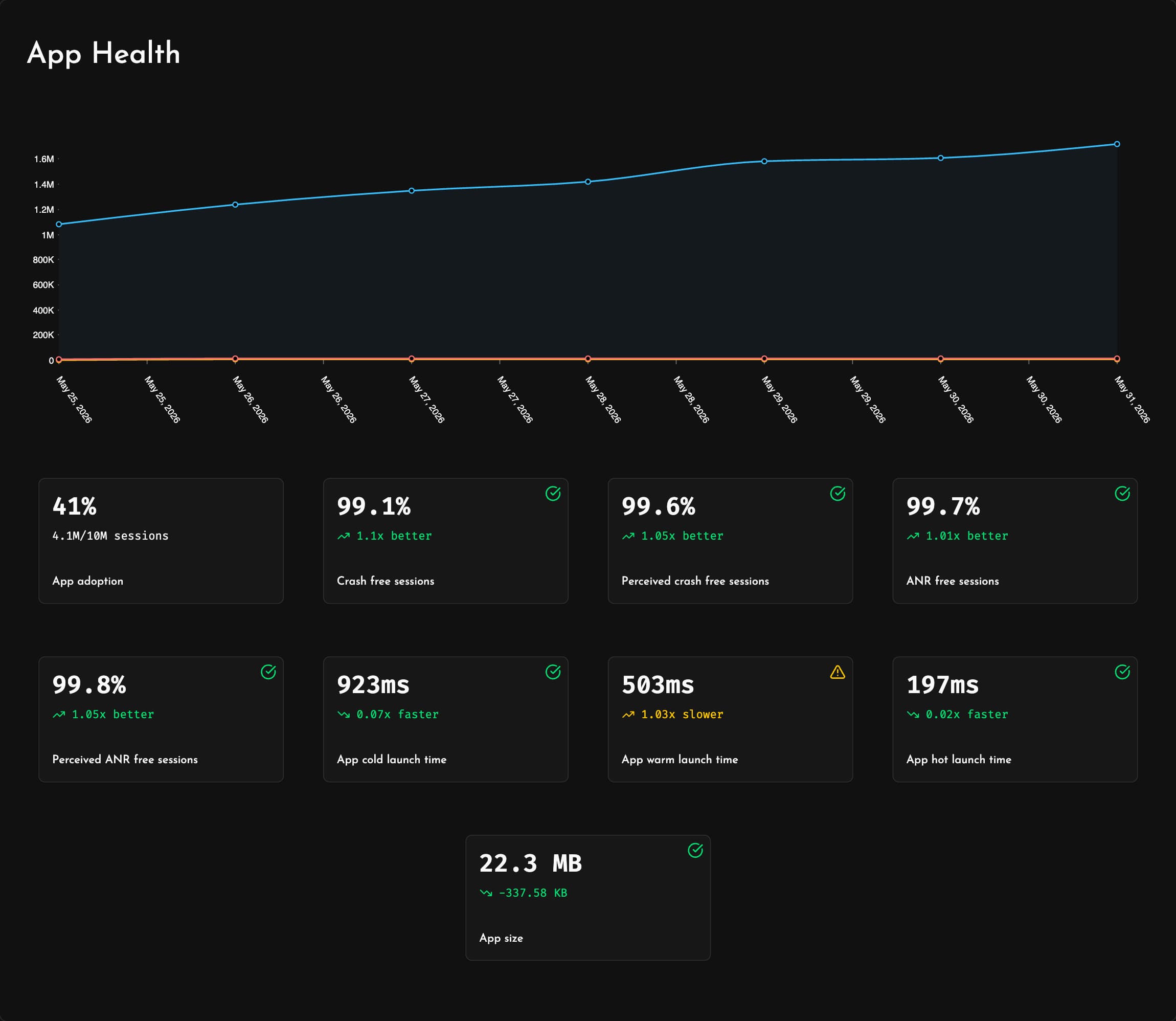1176x1021 pixels.
Task: Click the 4.1M/10M sessions text
Action: tap(110, 536)
